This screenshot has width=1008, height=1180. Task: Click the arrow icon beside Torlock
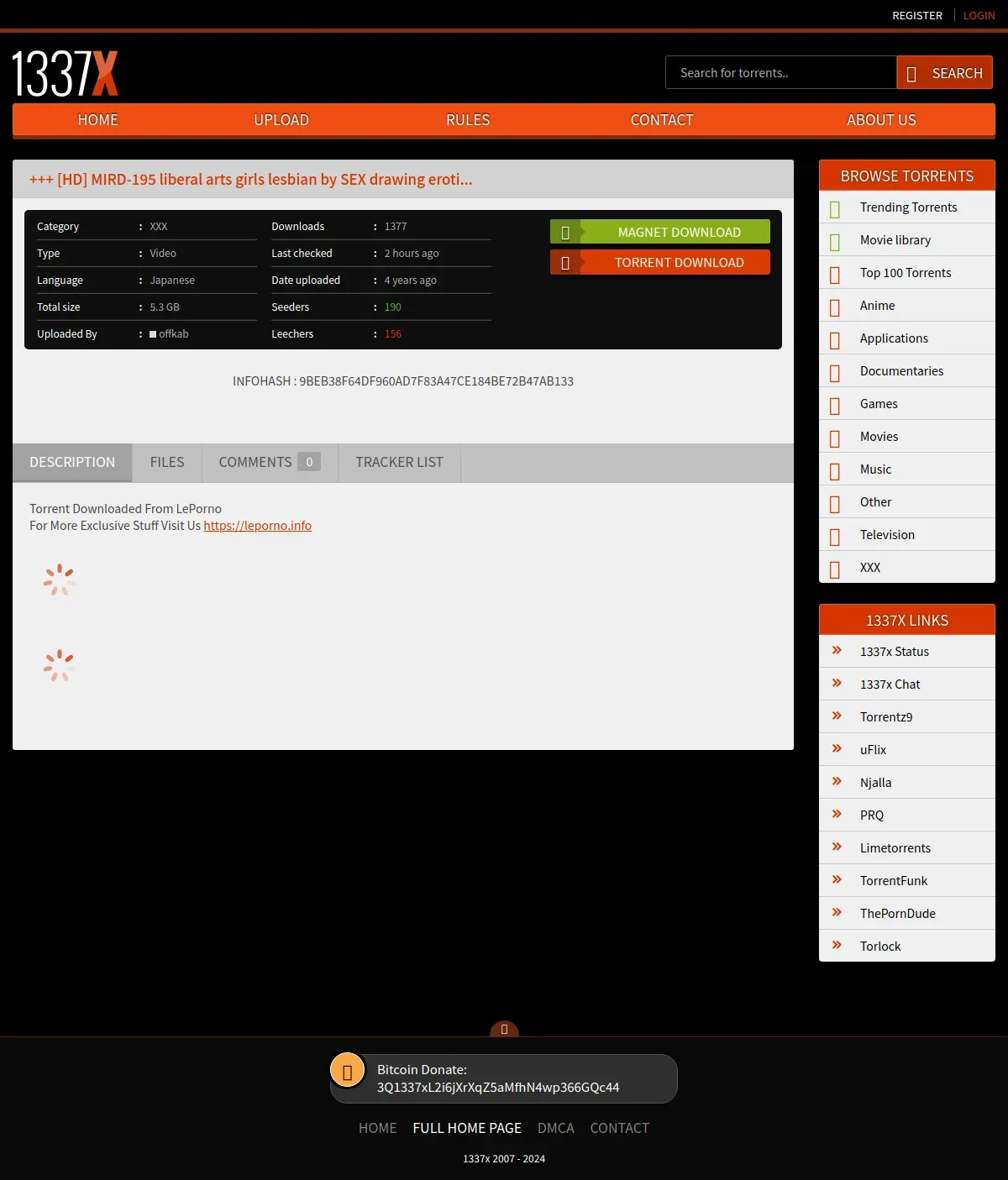click(837, 945)
